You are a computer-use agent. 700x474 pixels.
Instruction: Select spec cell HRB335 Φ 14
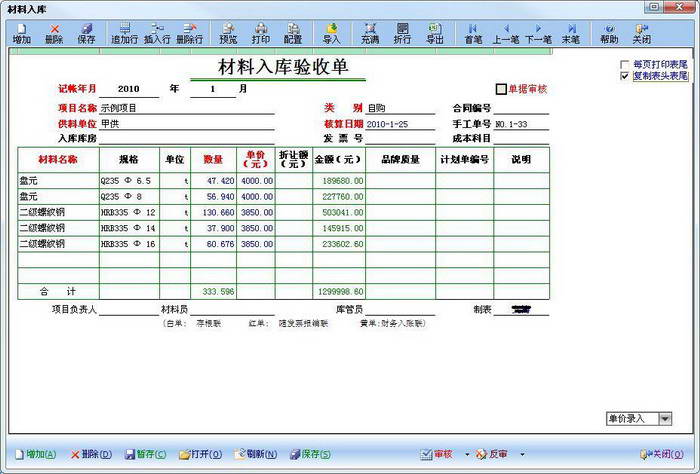129,228
